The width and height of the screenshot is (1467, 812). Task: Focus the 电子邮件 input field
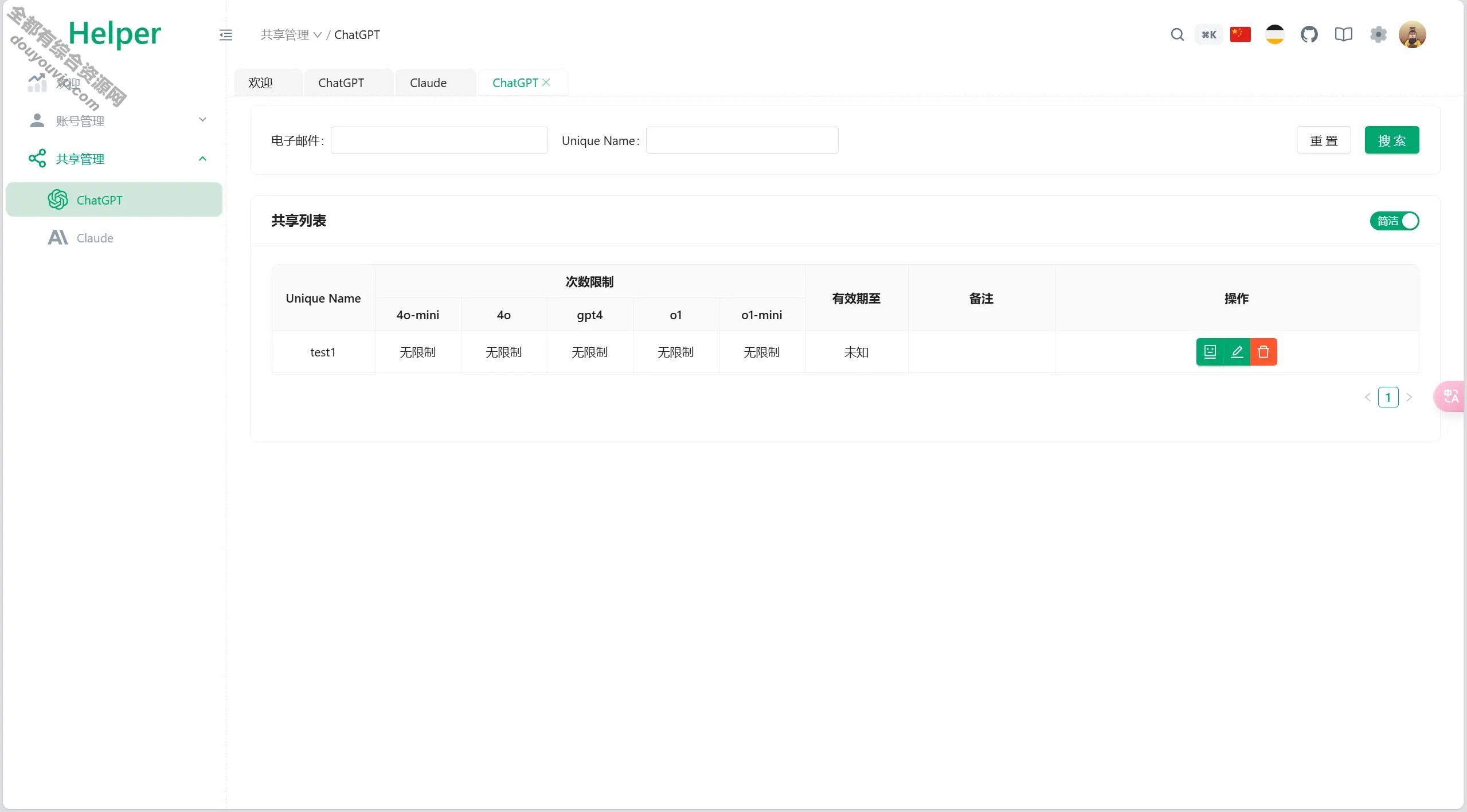[439, 140]
